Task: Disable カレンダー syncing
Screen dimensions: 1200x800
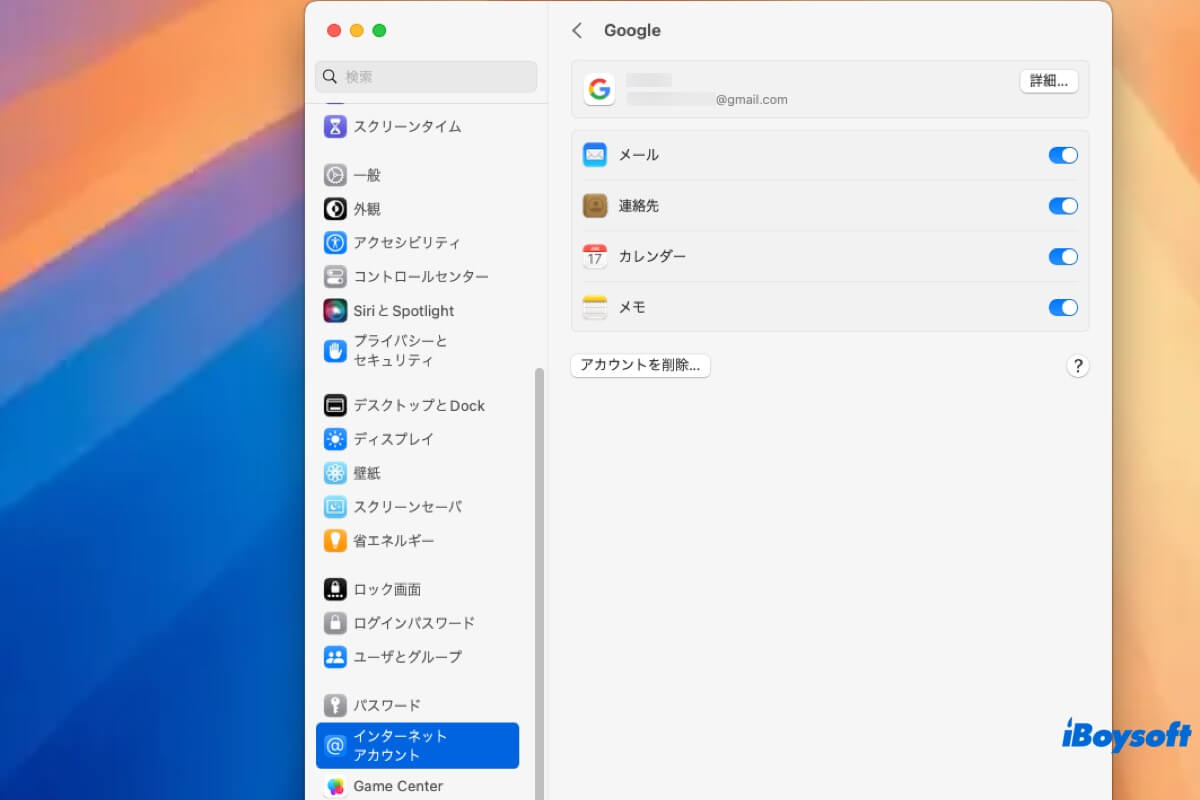Action: (1063, 257)
